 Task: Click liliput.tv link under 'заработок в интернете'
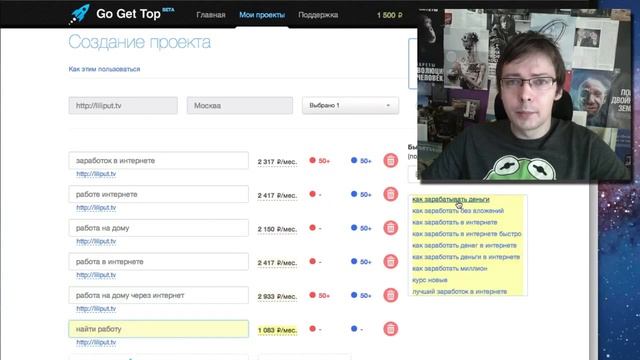pyautogui.click(x=96, y=174)
